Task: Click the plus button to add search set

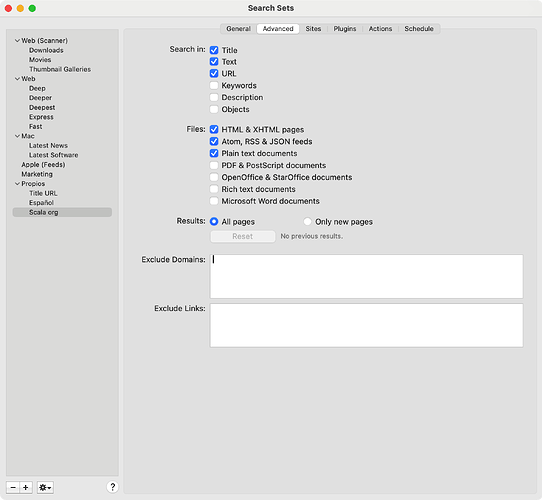Action: [x=26, y=488]
